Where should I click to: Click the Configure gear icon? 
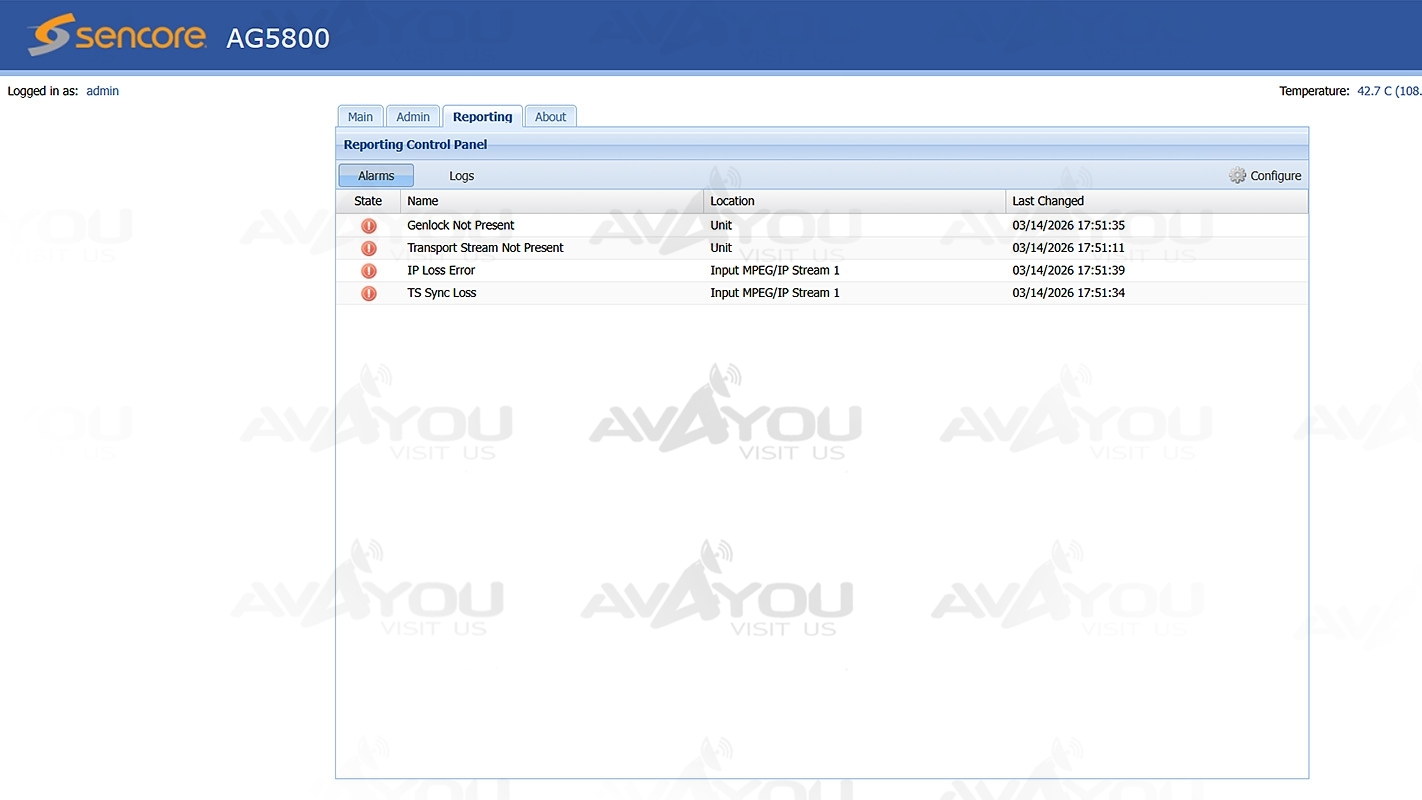coord(1238,176)
